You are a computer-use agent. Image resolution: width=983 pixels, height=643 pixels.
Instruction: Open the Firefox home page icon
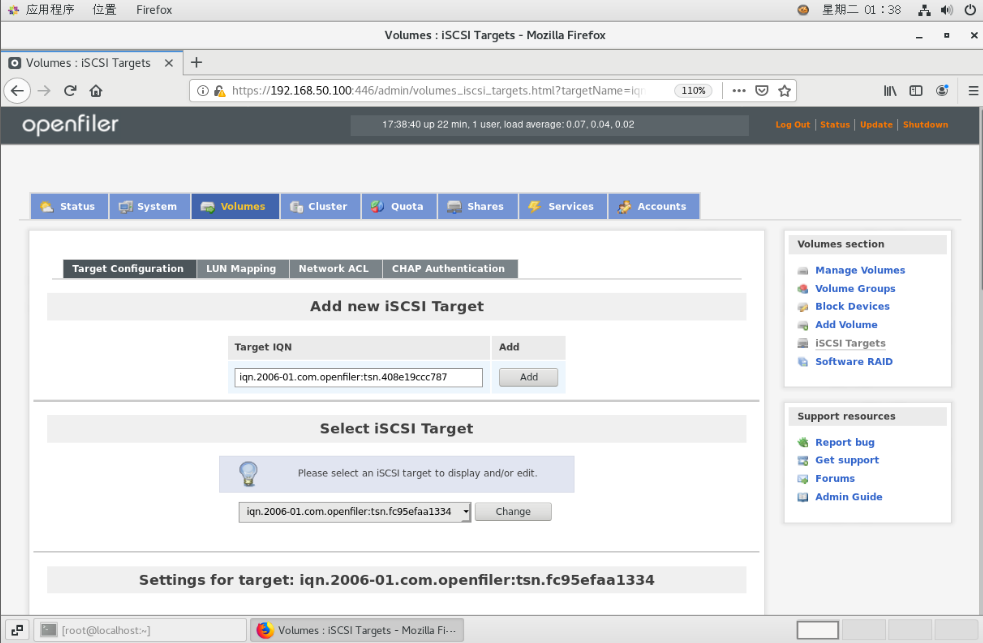96,91
